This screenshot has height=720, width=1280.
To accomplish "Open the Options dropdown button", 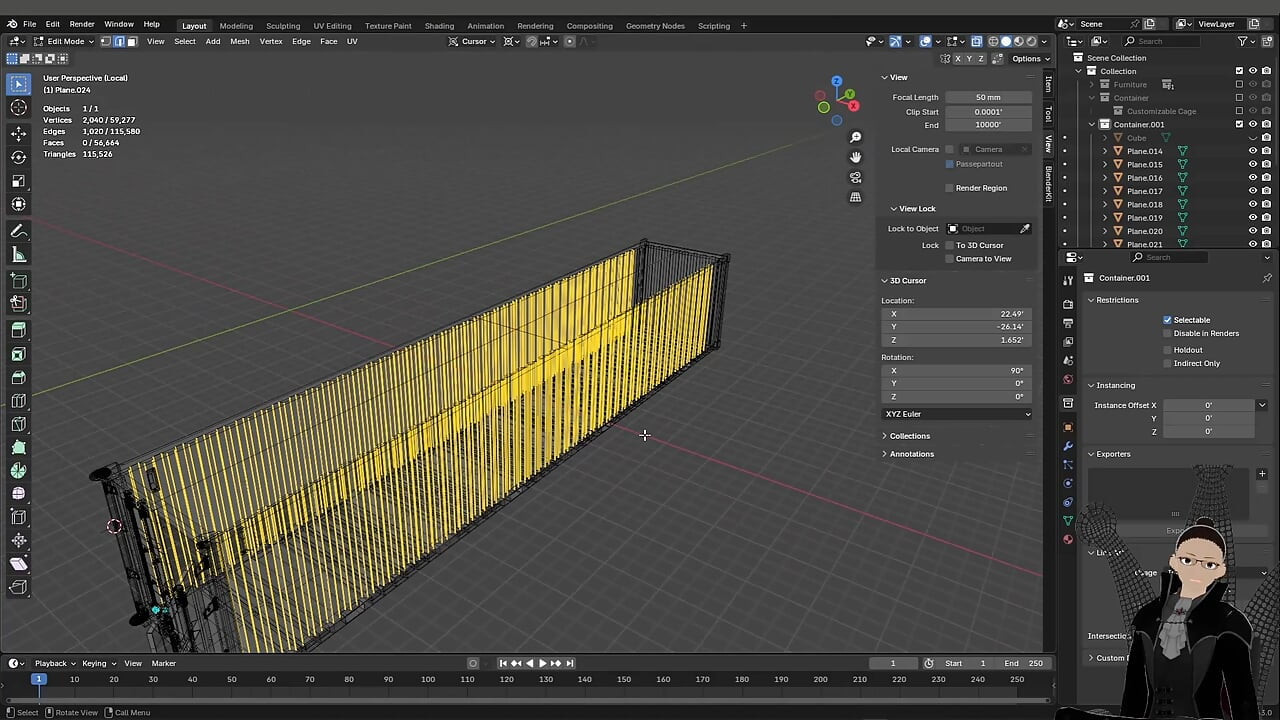I will pyautogui.click(x=1029, y=59).
